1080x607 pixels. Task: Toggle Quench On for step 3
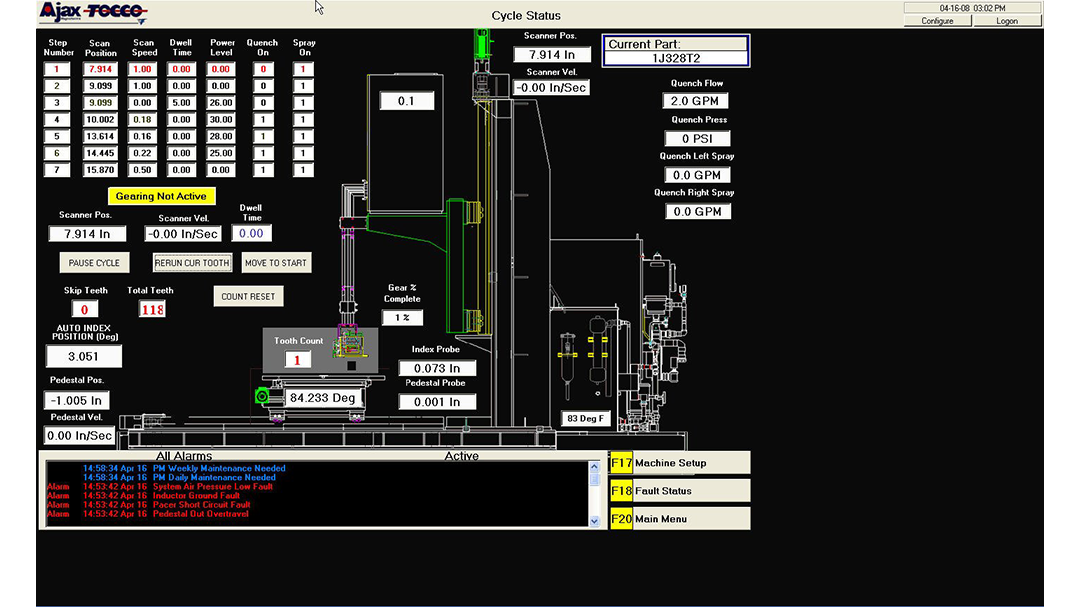pos(262,102)
